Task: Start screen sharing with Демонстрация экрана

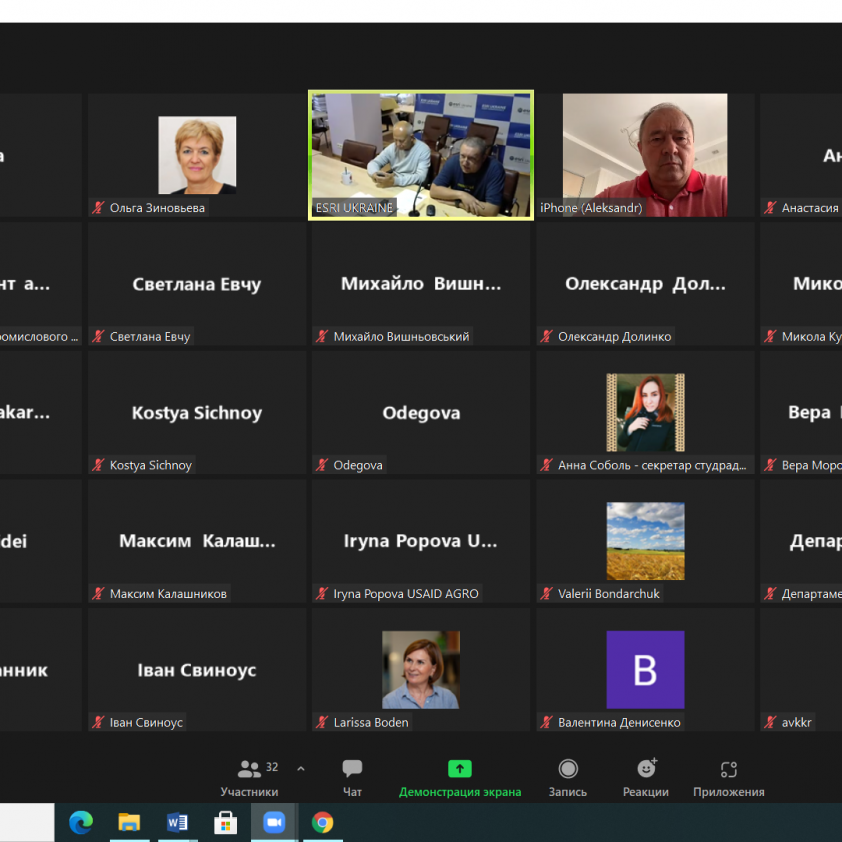Action: [x=459, y=769]
